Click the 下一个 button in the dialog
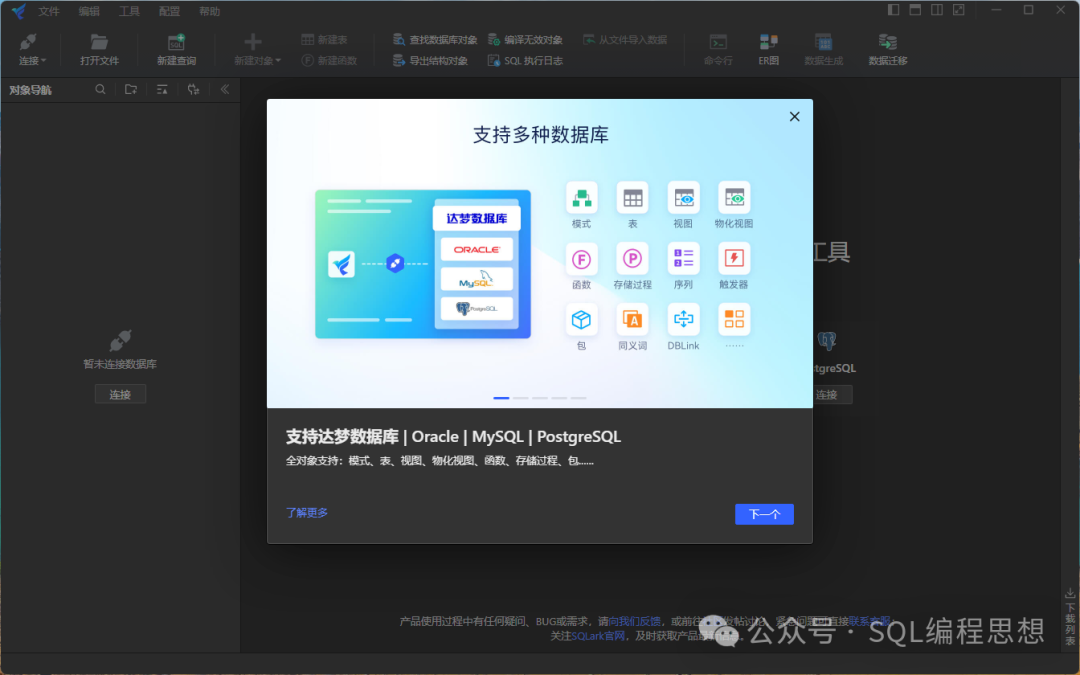The width and height of the screenshot is (1080, 675). pyautogui.click(x=764, y=513)
